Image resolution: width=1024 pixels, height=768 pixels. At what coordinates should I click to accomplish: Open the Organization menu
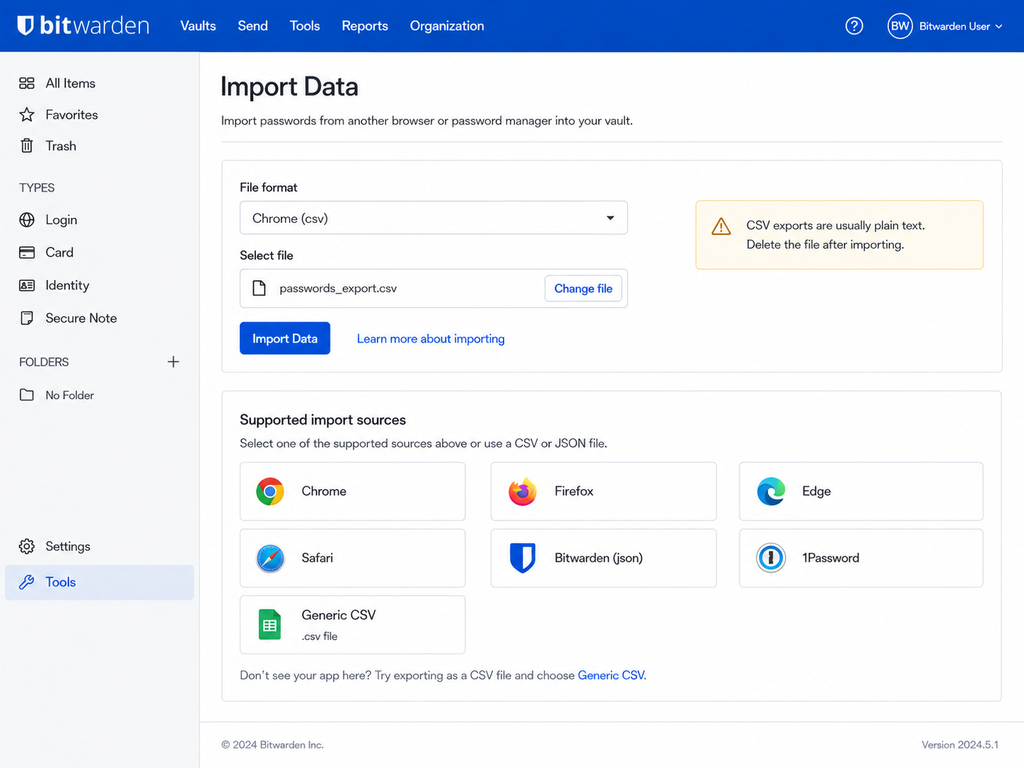tap(447, 26)
